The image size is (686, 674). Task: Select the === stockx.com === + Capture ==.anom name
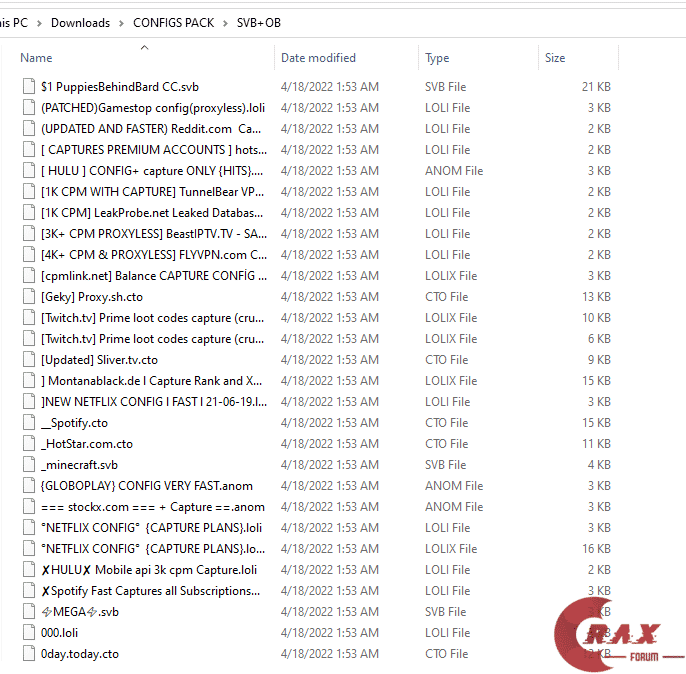(x=153, y=506)
